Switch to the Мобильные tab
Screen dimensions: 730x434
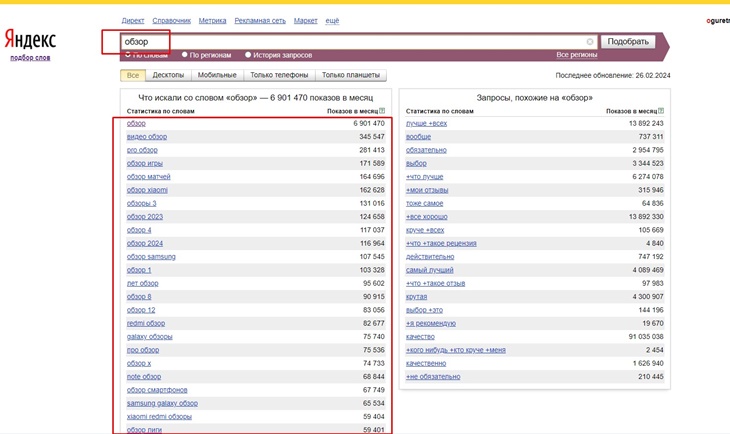pos(217,75)
